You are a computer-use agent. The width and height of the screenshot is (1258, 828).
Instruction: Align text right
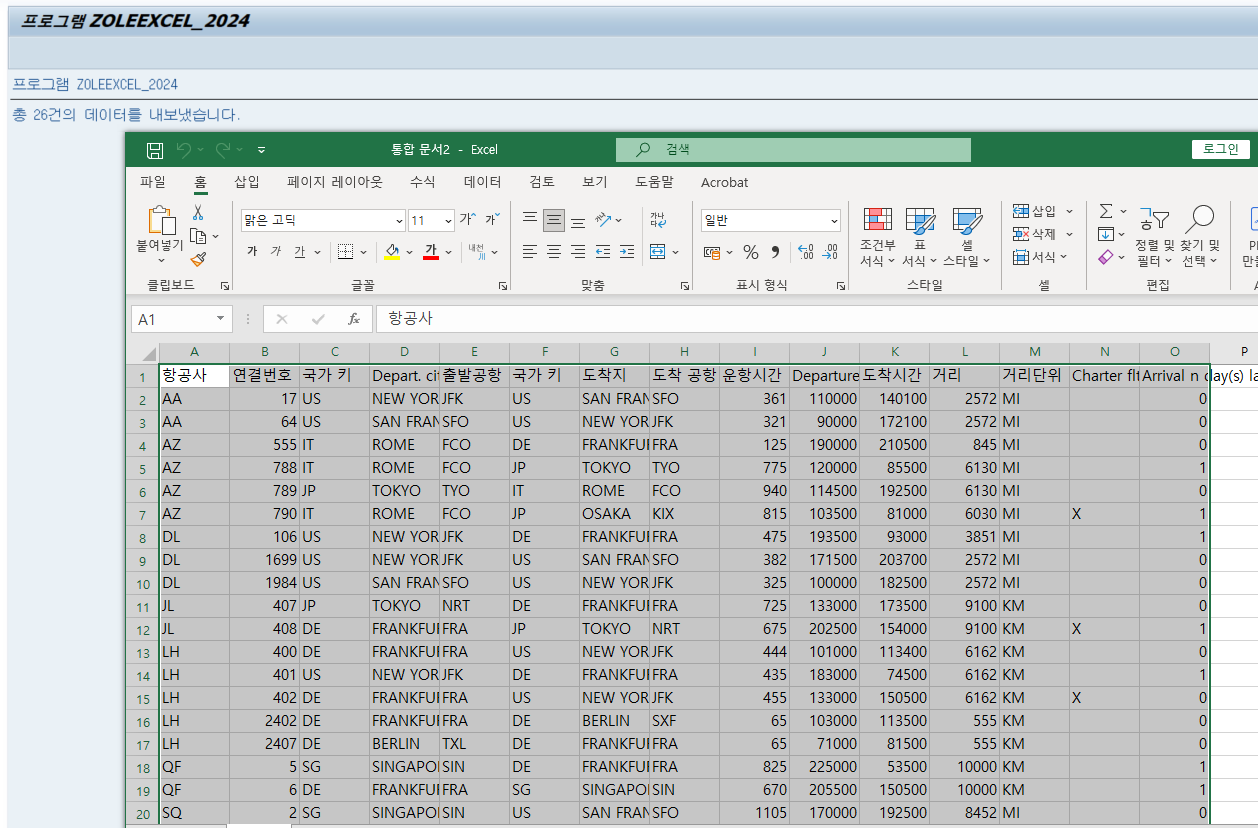[578, 252]
